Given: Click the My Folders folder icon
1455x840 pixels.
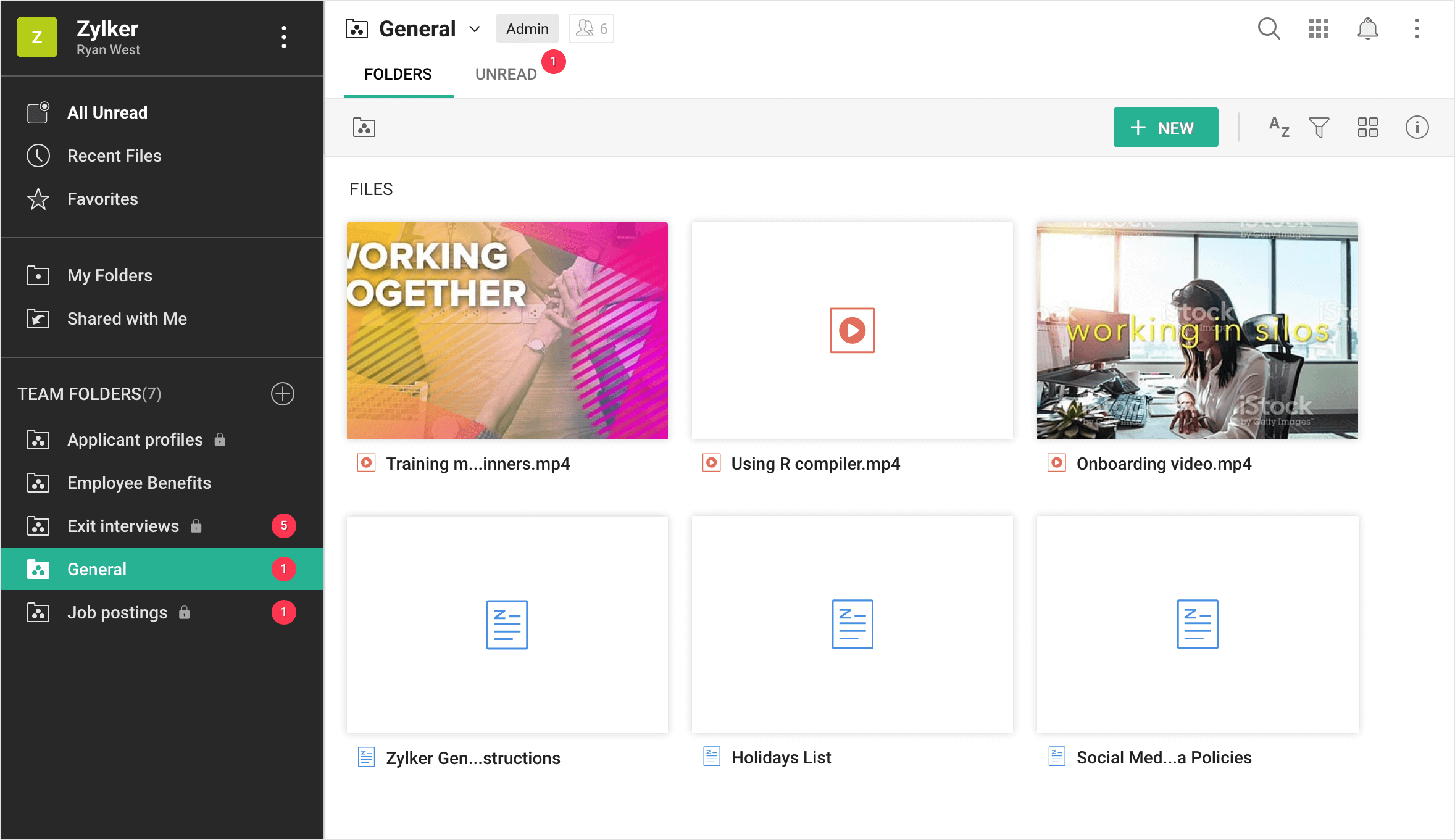Looking at the screenshot, I should (38, 275).
